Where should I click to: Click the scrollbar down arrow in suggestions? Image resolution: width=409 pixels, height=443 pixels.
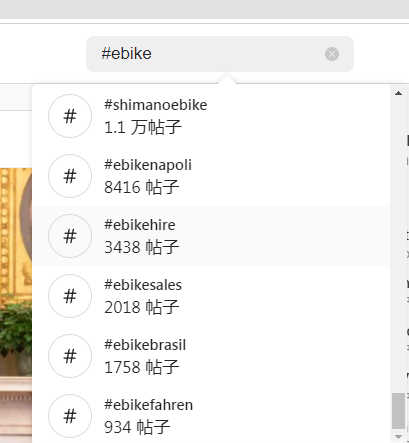click(398, 437)
